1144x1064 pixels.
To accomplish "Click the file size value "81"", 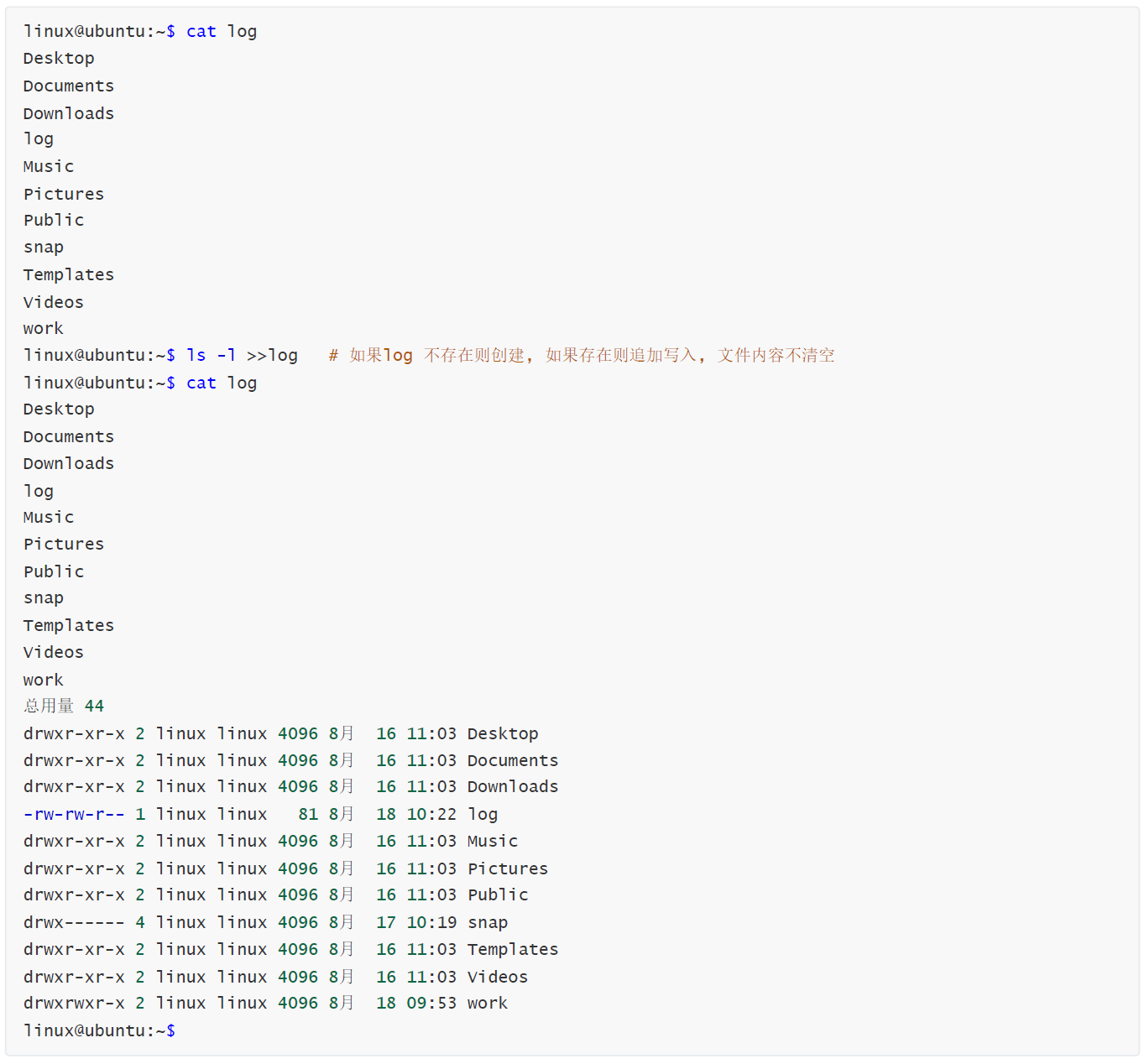I will point(308,815).
